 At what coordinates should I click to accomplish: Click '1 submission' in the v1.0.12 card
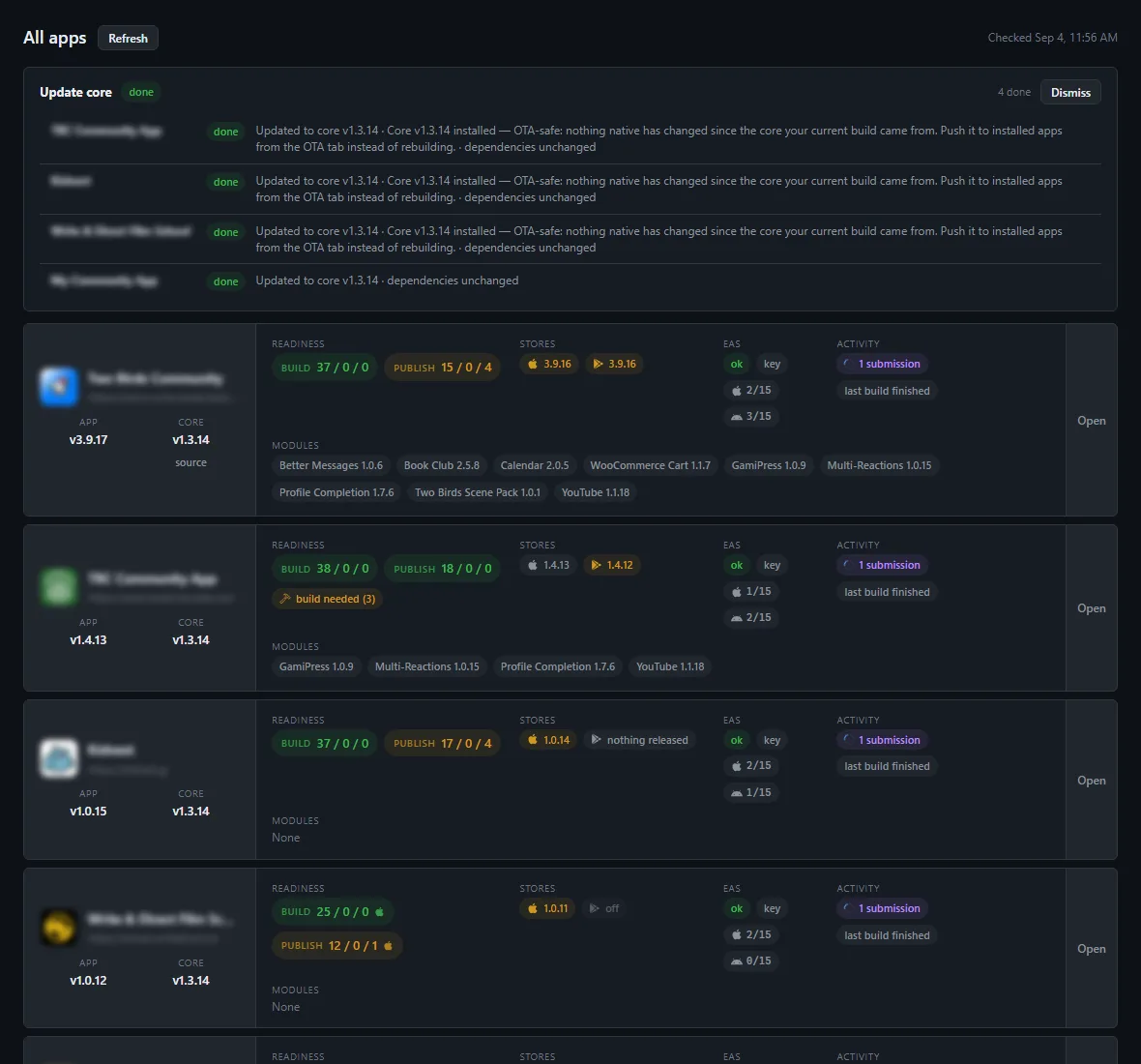tap(882, 908)
